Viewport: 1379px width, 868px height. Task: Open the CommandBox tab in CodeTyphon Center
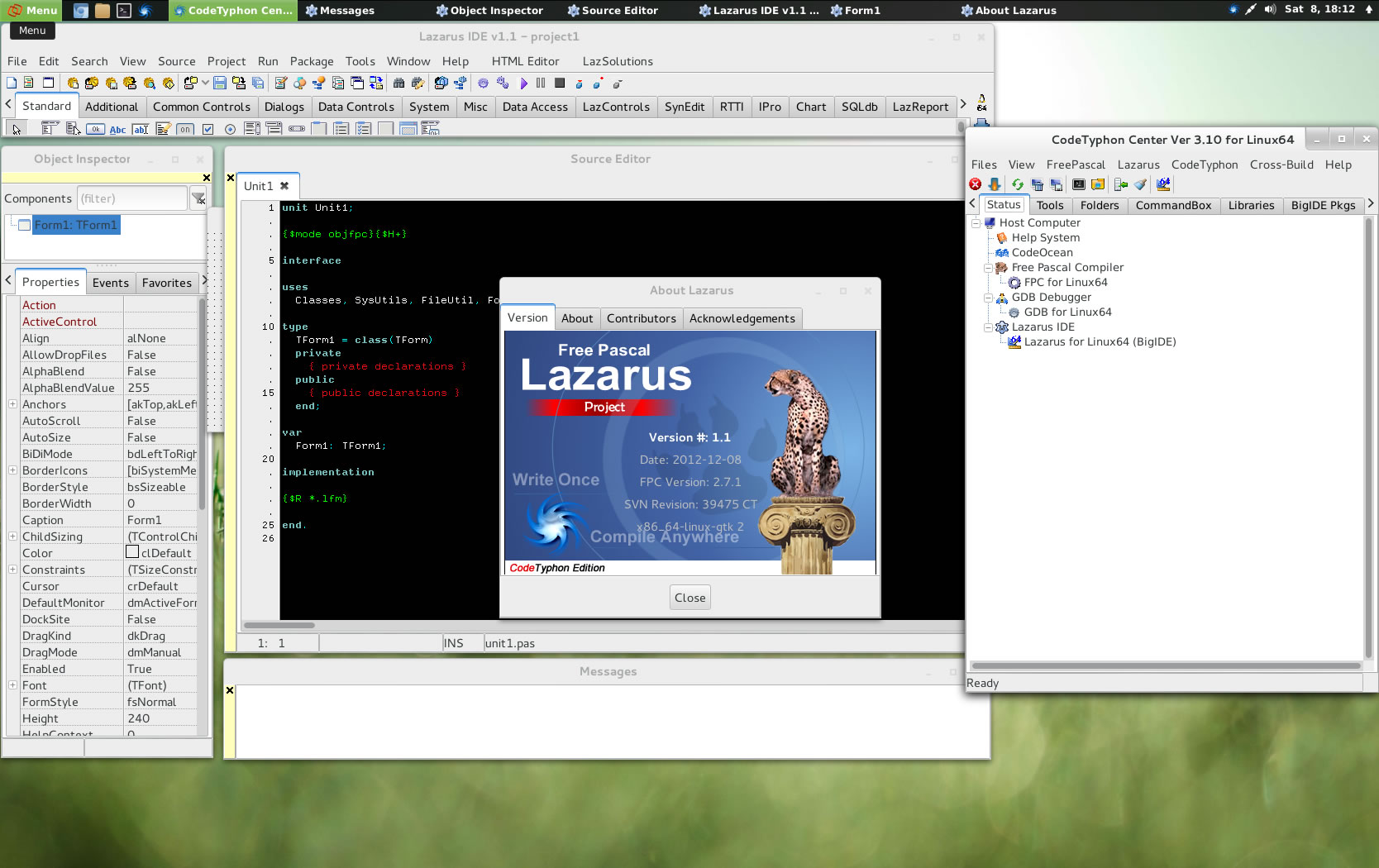pos(1173,205)
